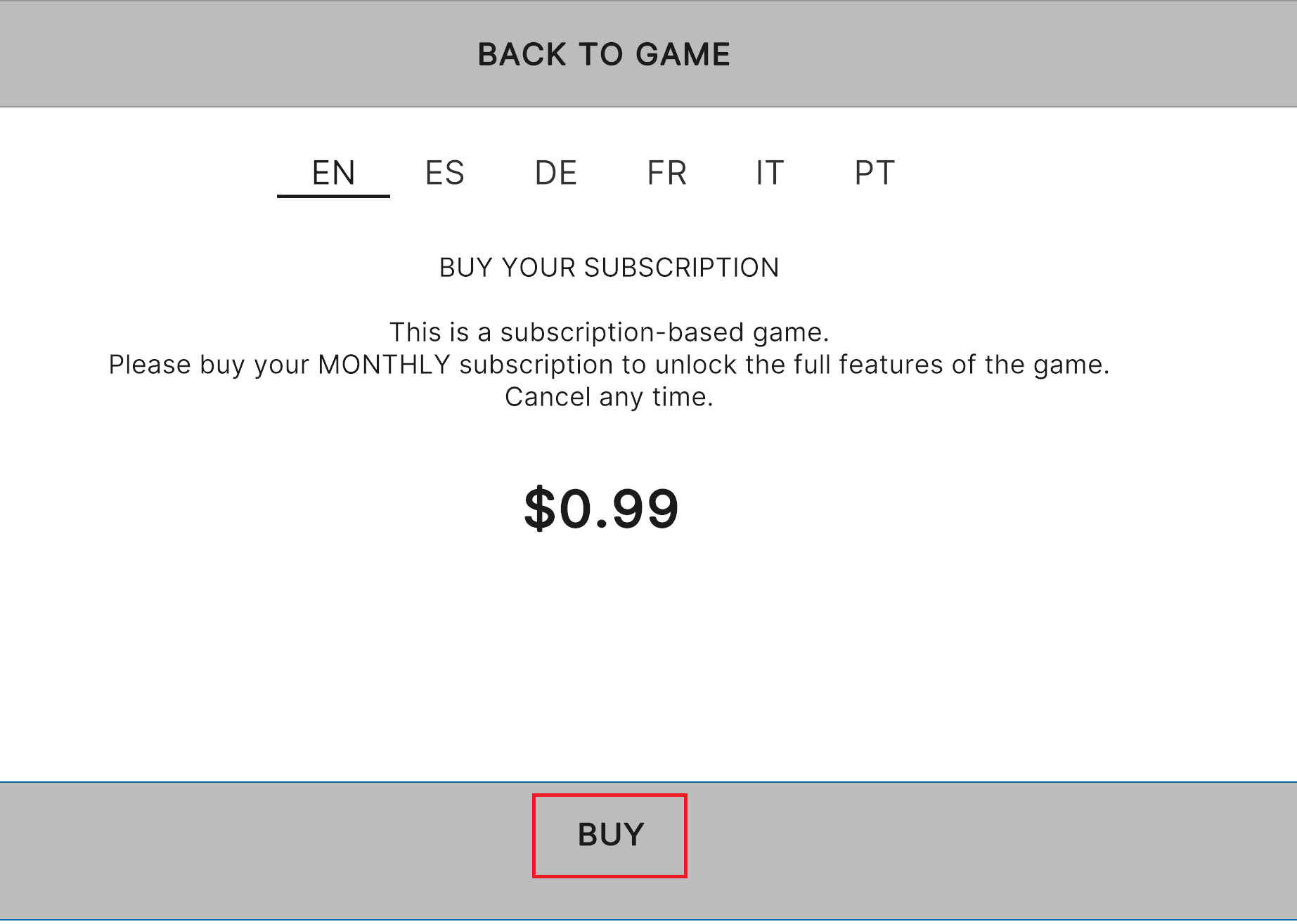The image size is (1297, 924).
Task: Click the word "Please" starting the second line
Action: point(150,365)
